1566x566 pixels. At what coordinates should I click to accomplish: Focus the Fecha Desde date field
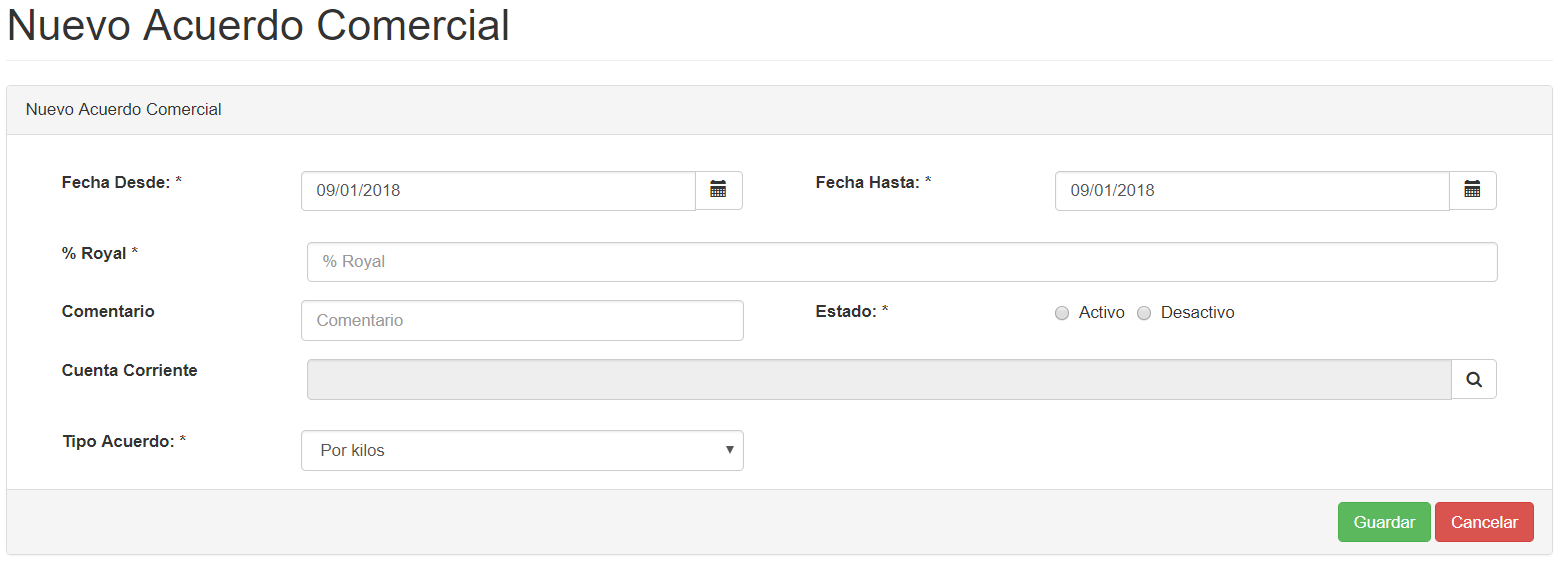point(498,190)
